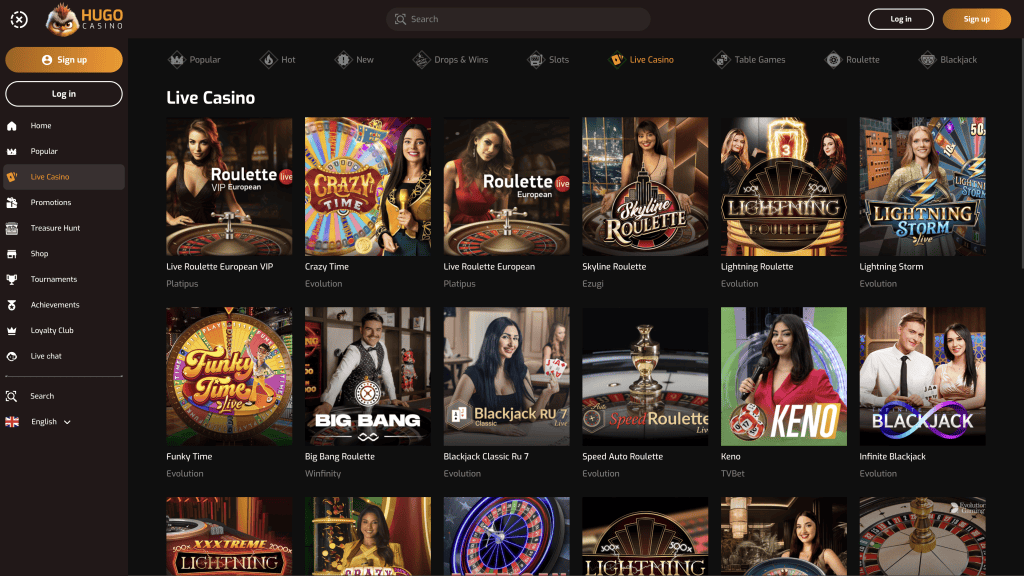Click the sidebar Search magnifier icon
Image resolution: width=1024 pixels, height=576 pixels.
tap(12, 396)
